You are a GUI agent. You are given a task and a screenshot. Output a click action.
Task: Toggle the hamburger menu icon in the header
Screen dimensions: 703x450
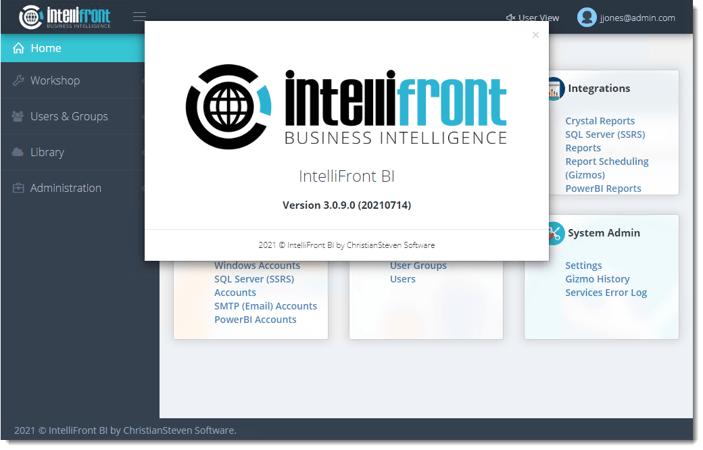coord(139,17)
